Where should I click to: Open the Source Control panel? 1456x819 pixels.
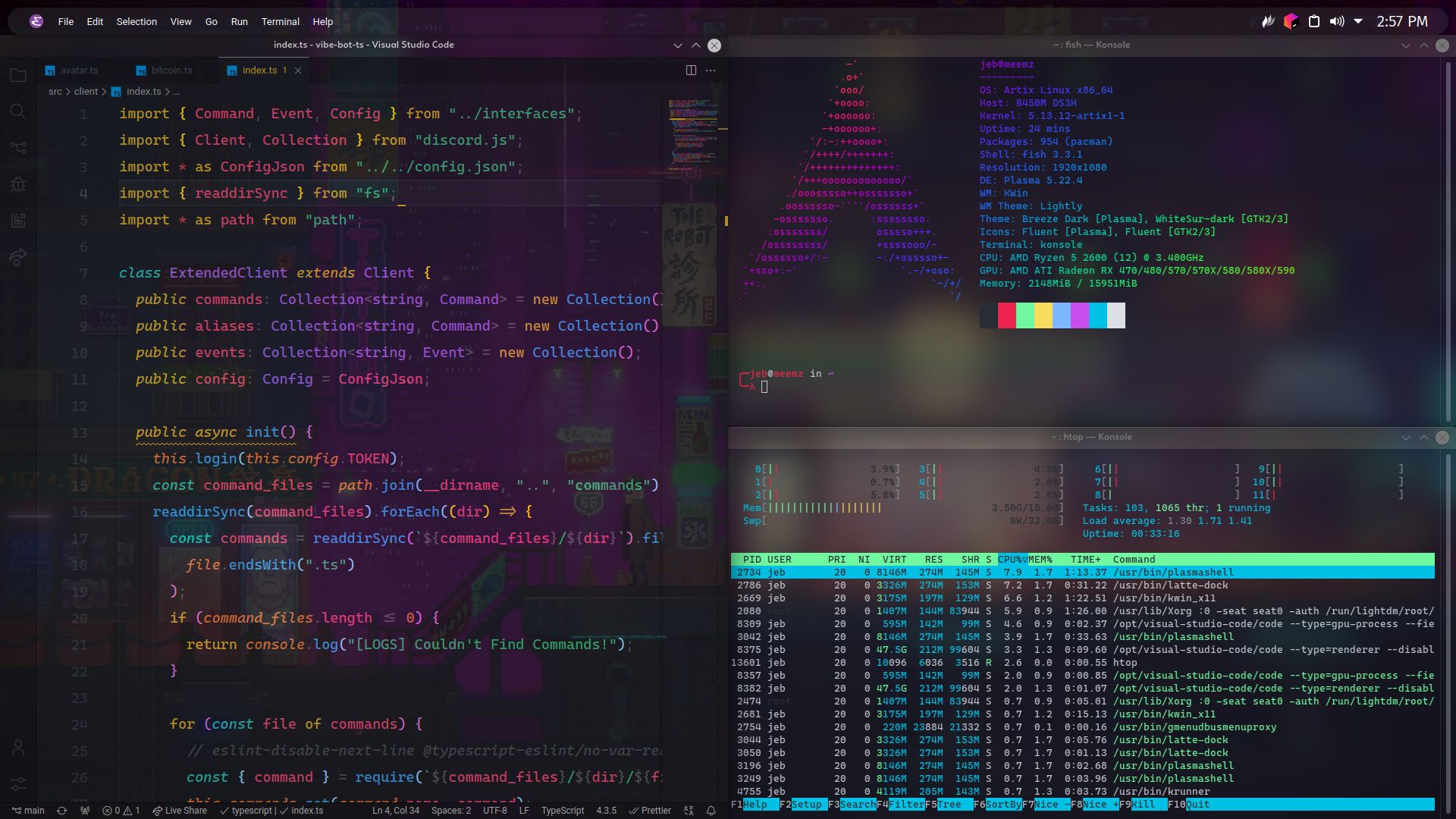[18, 148]
